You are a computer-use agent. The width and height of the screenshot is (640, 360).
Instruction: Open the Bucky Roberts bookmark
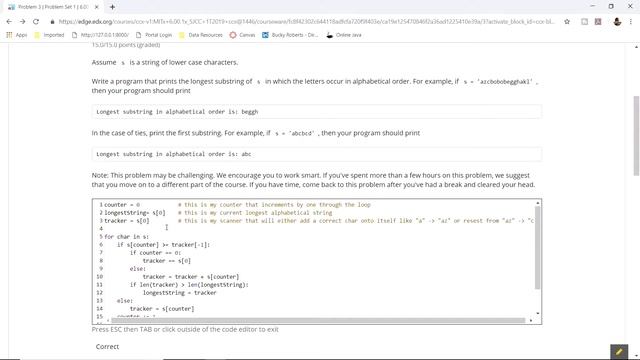pyautogui.click(x=290, y=35)
